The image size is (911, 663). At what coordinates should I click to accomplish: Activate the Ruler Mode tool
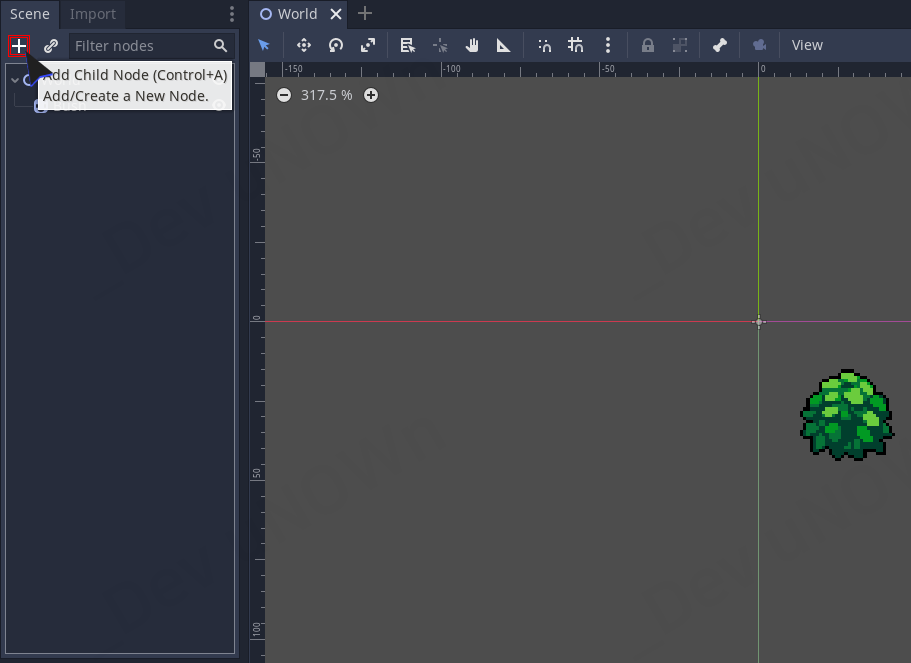[x=504, y=45]
